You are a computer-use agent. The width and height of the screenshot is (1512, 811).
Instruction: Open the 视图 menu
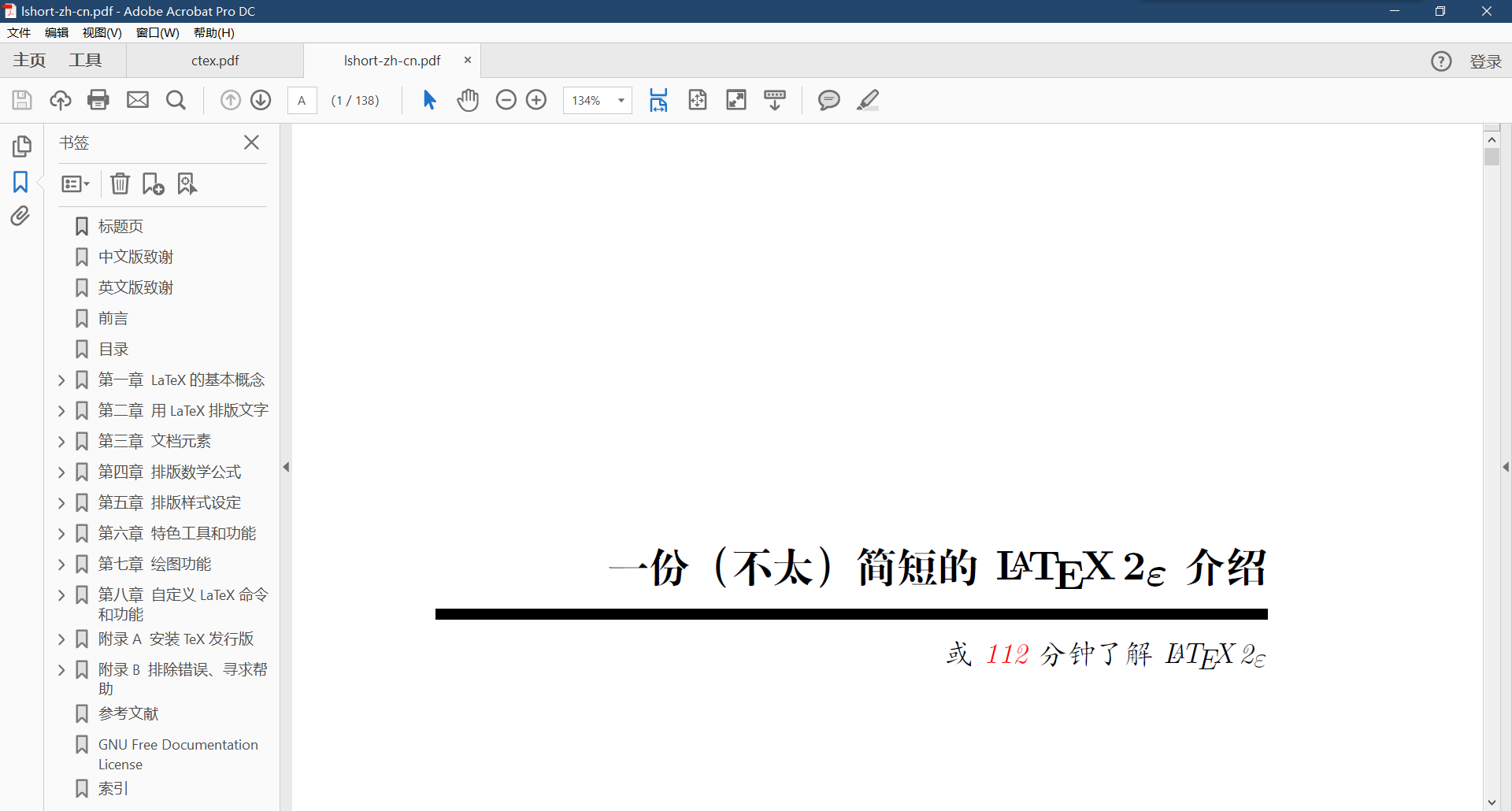tap(101, 32)
